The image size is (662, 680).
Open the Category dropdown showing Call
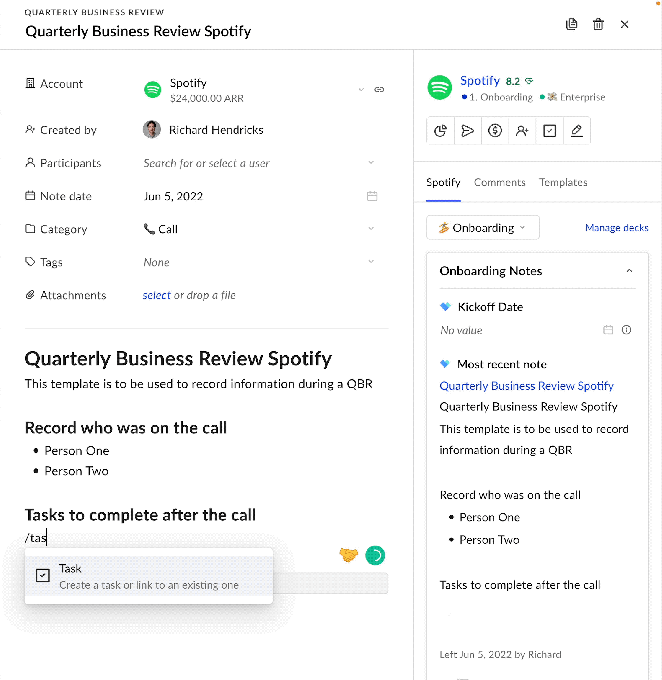coord(260,229)
